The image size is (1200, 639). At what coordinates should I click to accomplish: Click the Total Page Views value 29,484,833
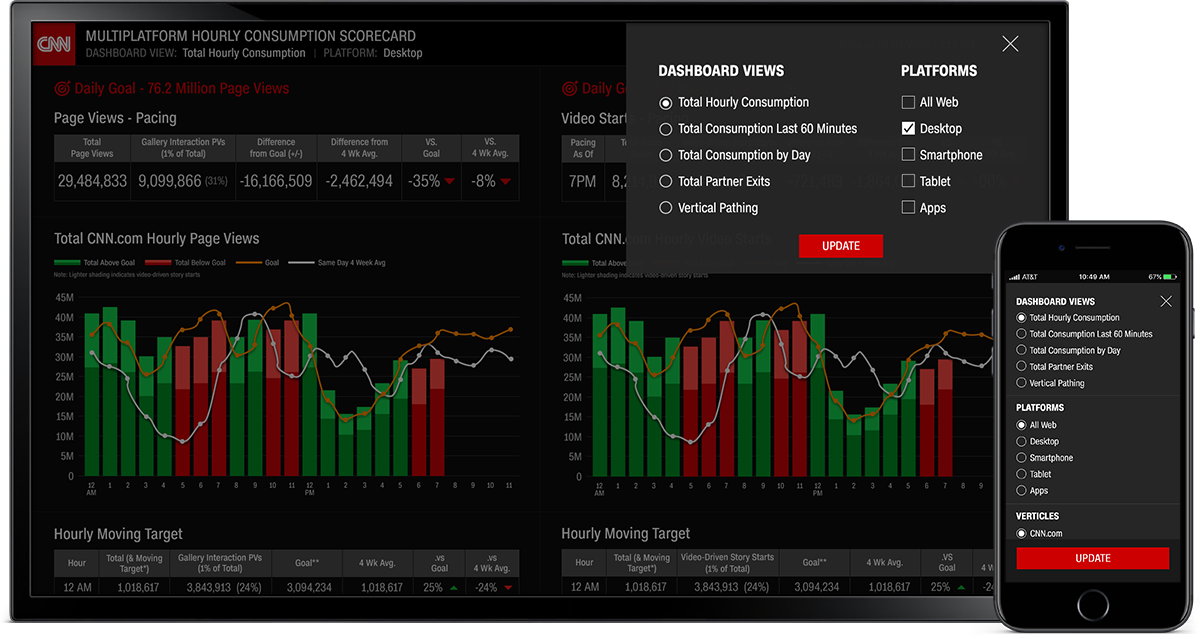pos(92,181)
